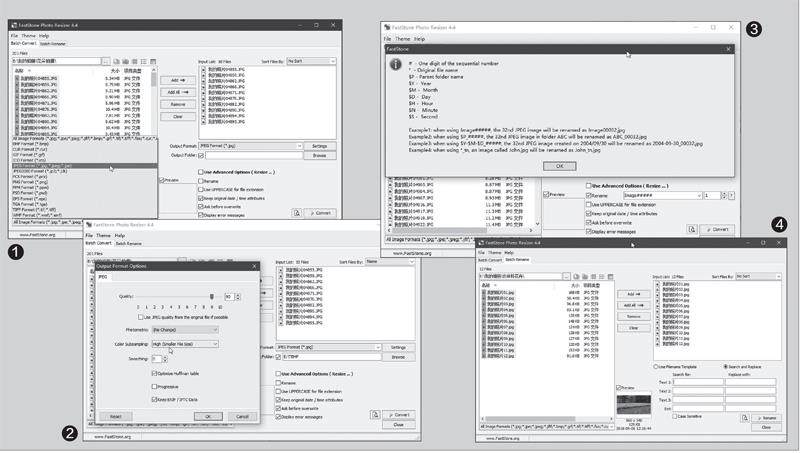Switch to Batch Convert tab in window 4

pyautogui.click(x=490, y=260)
